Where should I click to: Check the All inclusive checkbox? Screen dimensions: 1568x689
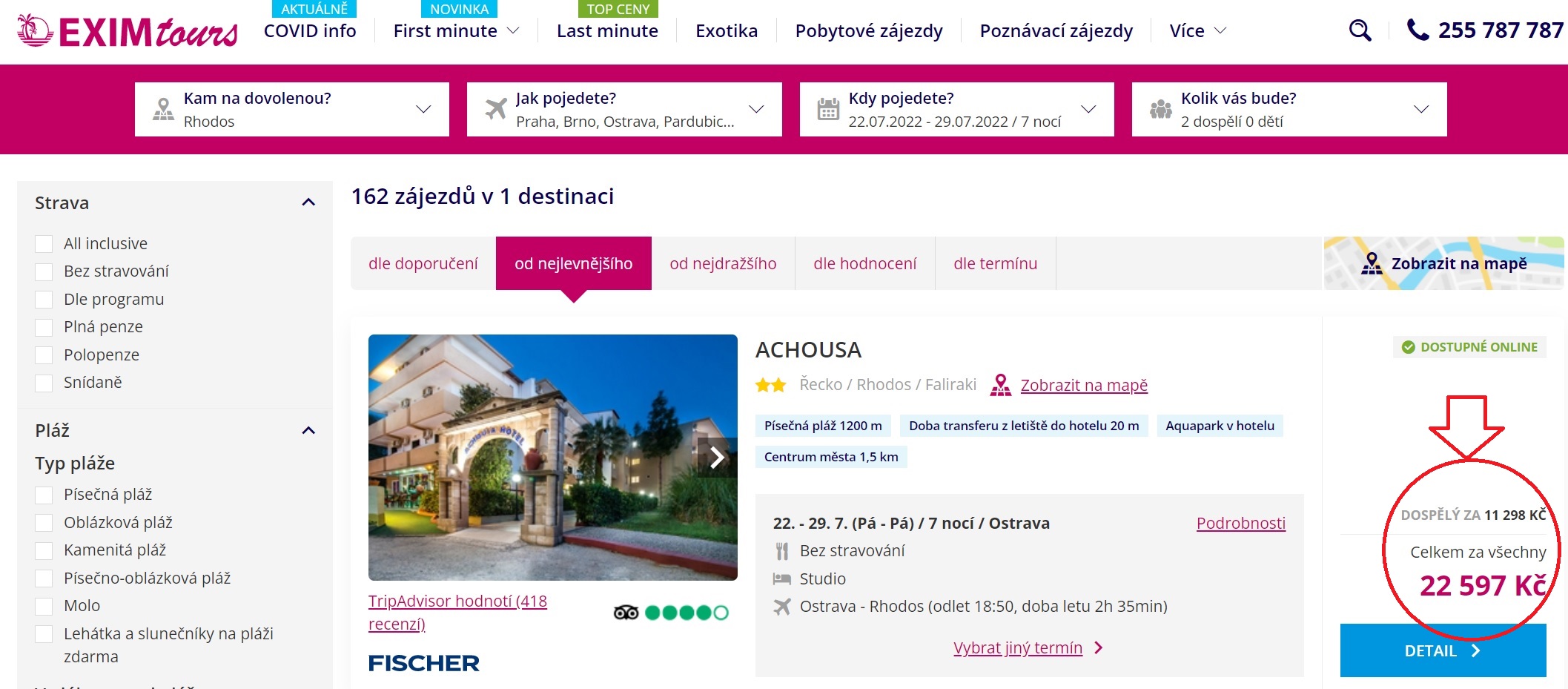click(x=44, y=244)
